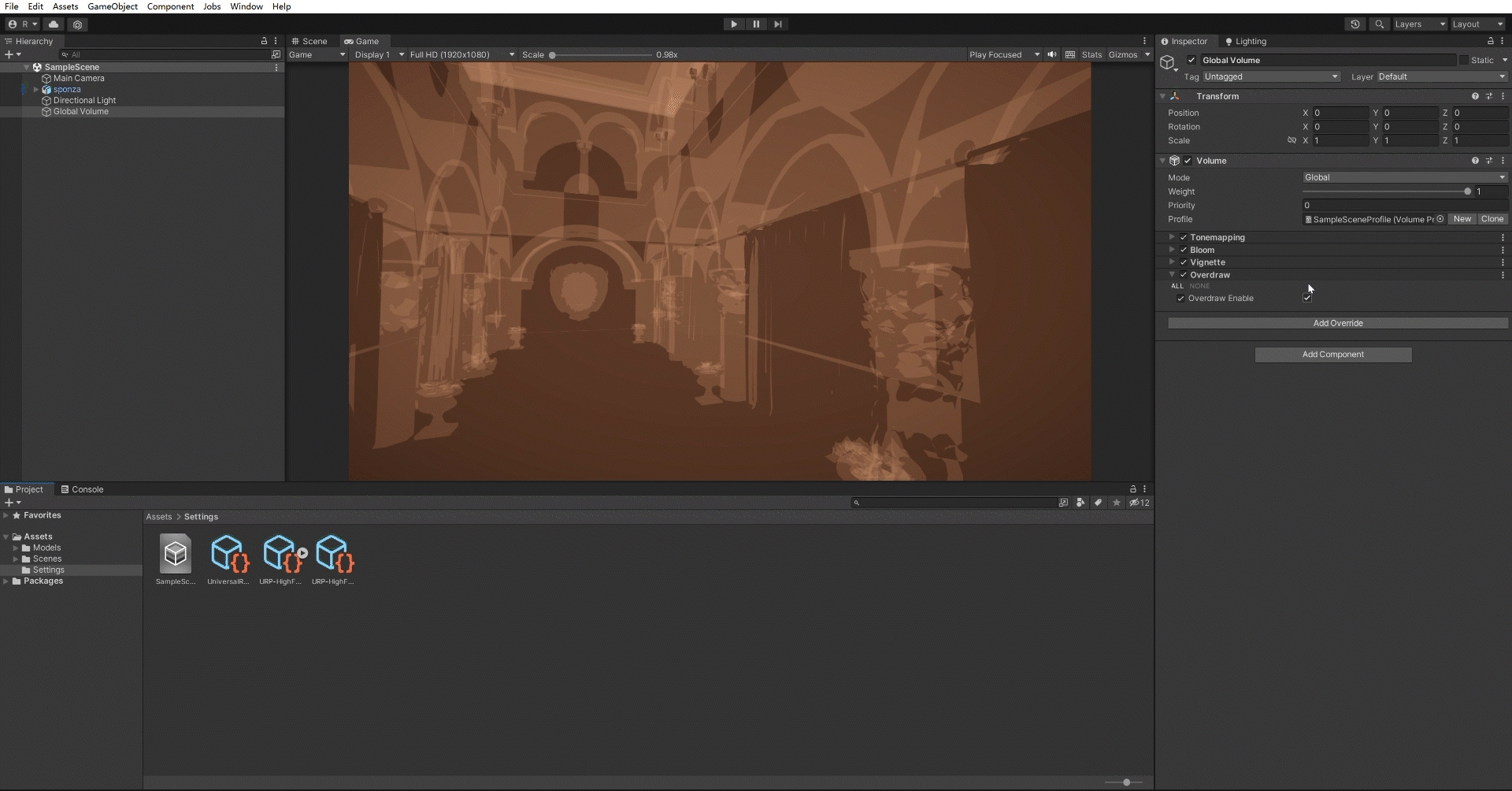Toggle the Overdraw Enable value checkbox
Screen dimensions: 1512x791
point(1307,299)
